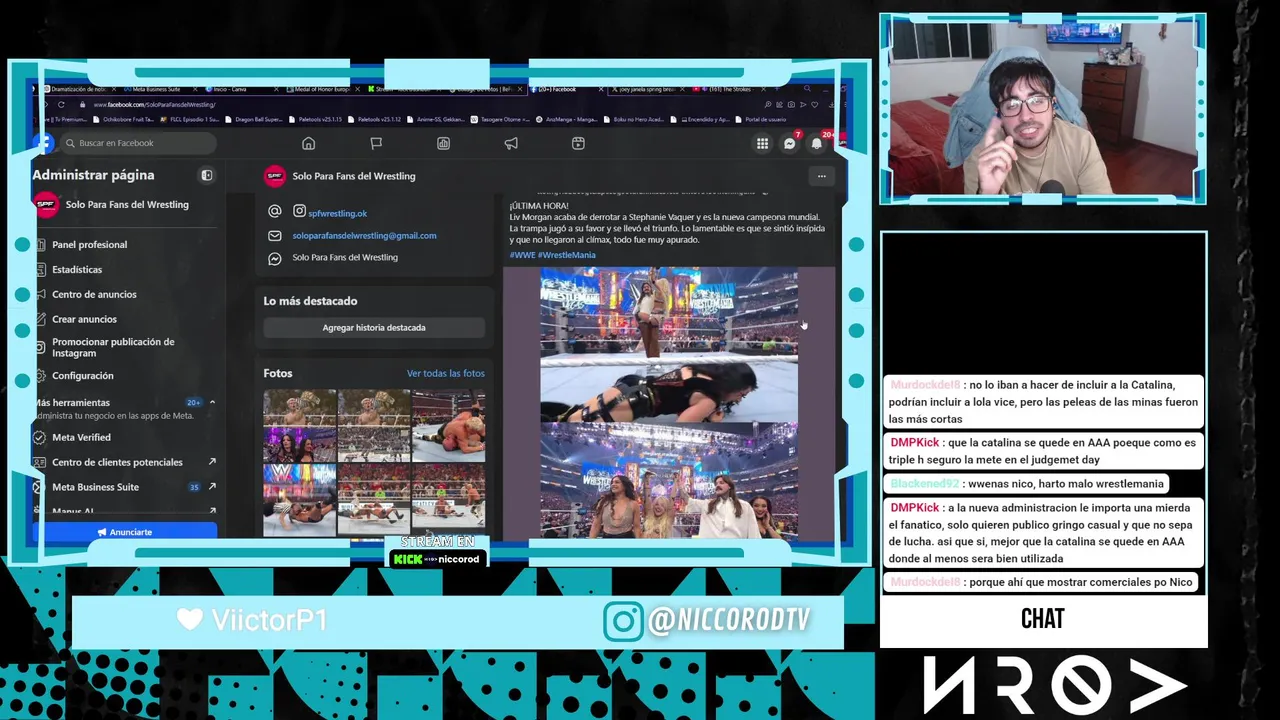Open the notifications bell icon
The height and width of the screenshot is (720, 1280).
tap(816, 143)
